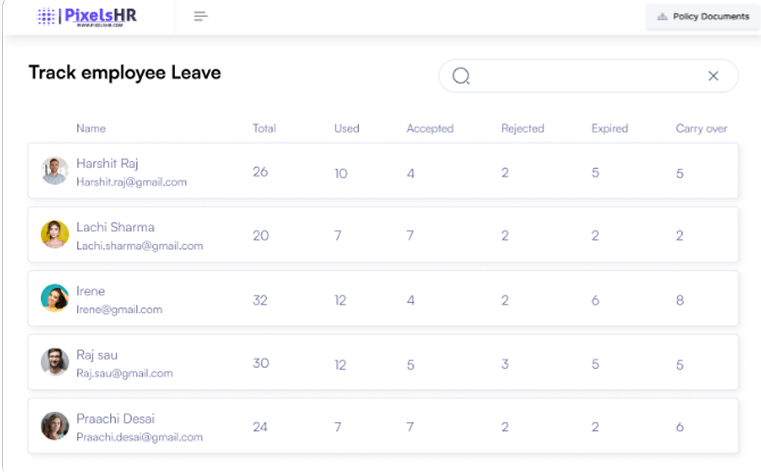Click Praachi Desai's profile avatar
The image size is (761, 473).
click(55, 426)
